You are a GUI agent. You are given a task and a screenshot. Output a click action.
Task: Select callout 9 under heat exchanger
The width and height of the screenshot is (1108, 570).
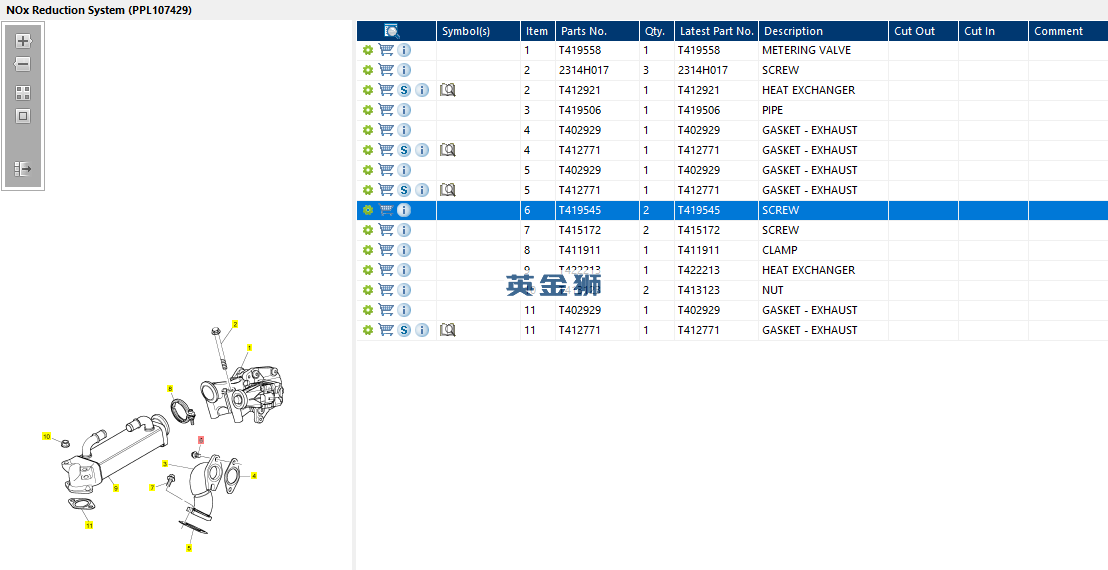tap(116, 488)
